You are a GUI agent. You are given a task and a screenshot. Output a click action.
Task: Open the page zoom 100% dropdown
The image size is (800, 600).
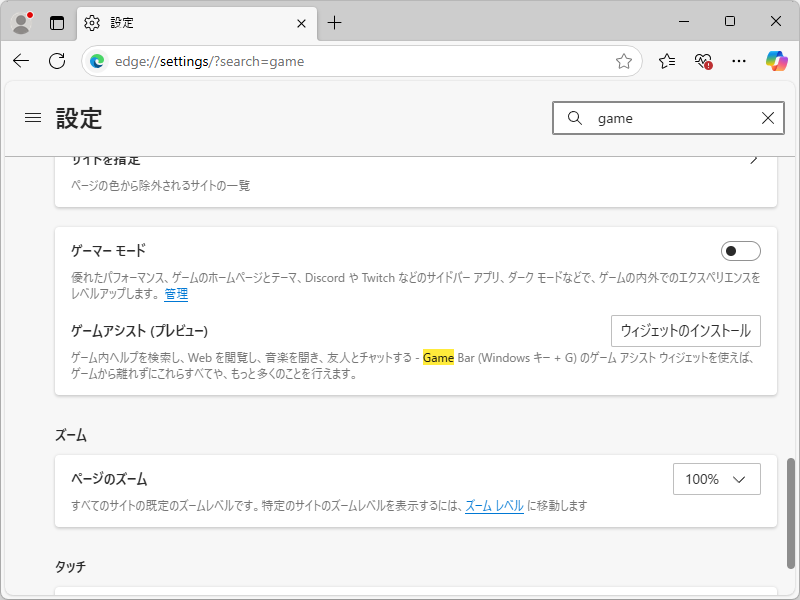coord(716,479)
